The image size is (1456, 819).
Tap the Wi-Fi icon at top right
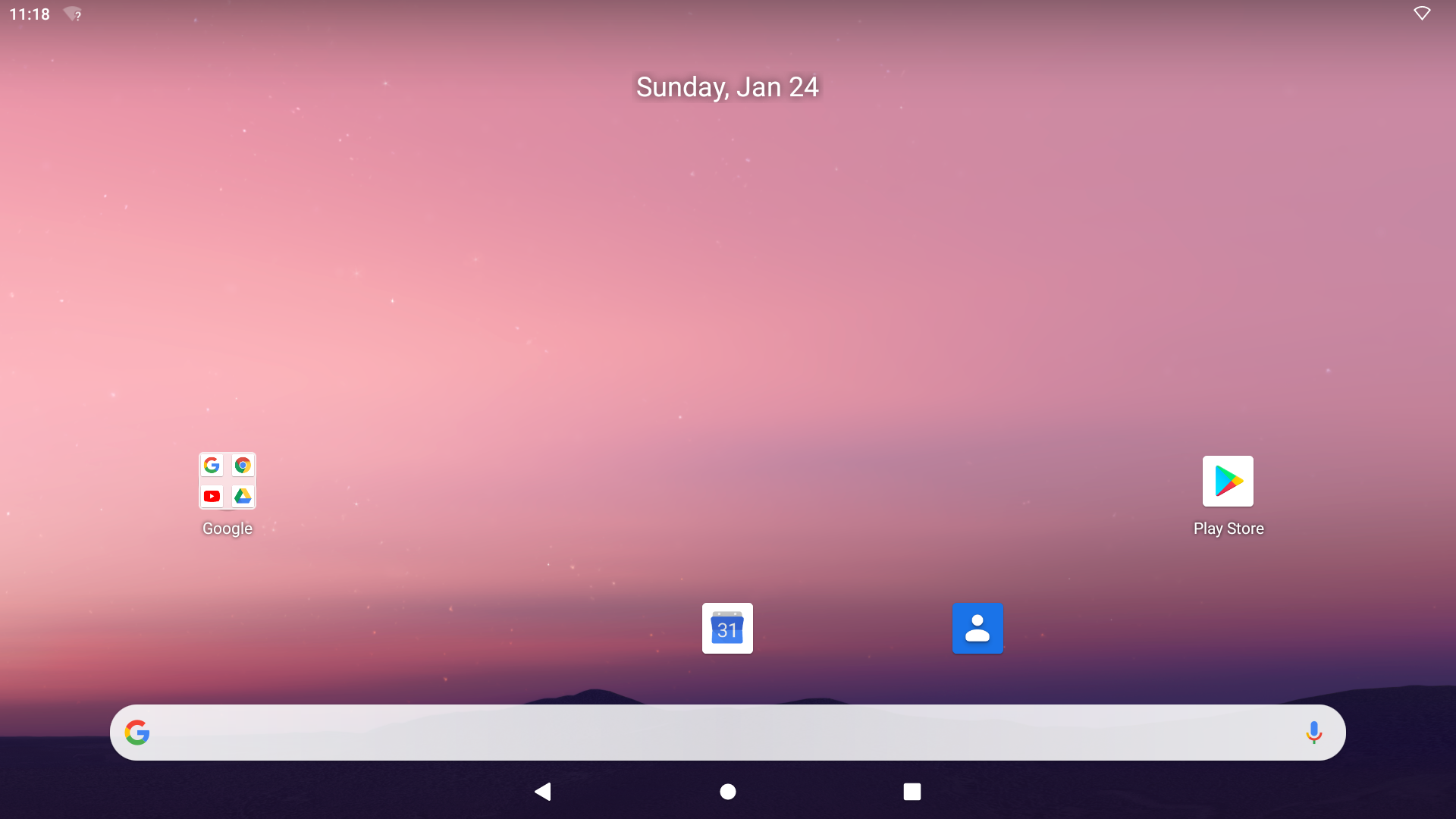tap(1422, 14)
